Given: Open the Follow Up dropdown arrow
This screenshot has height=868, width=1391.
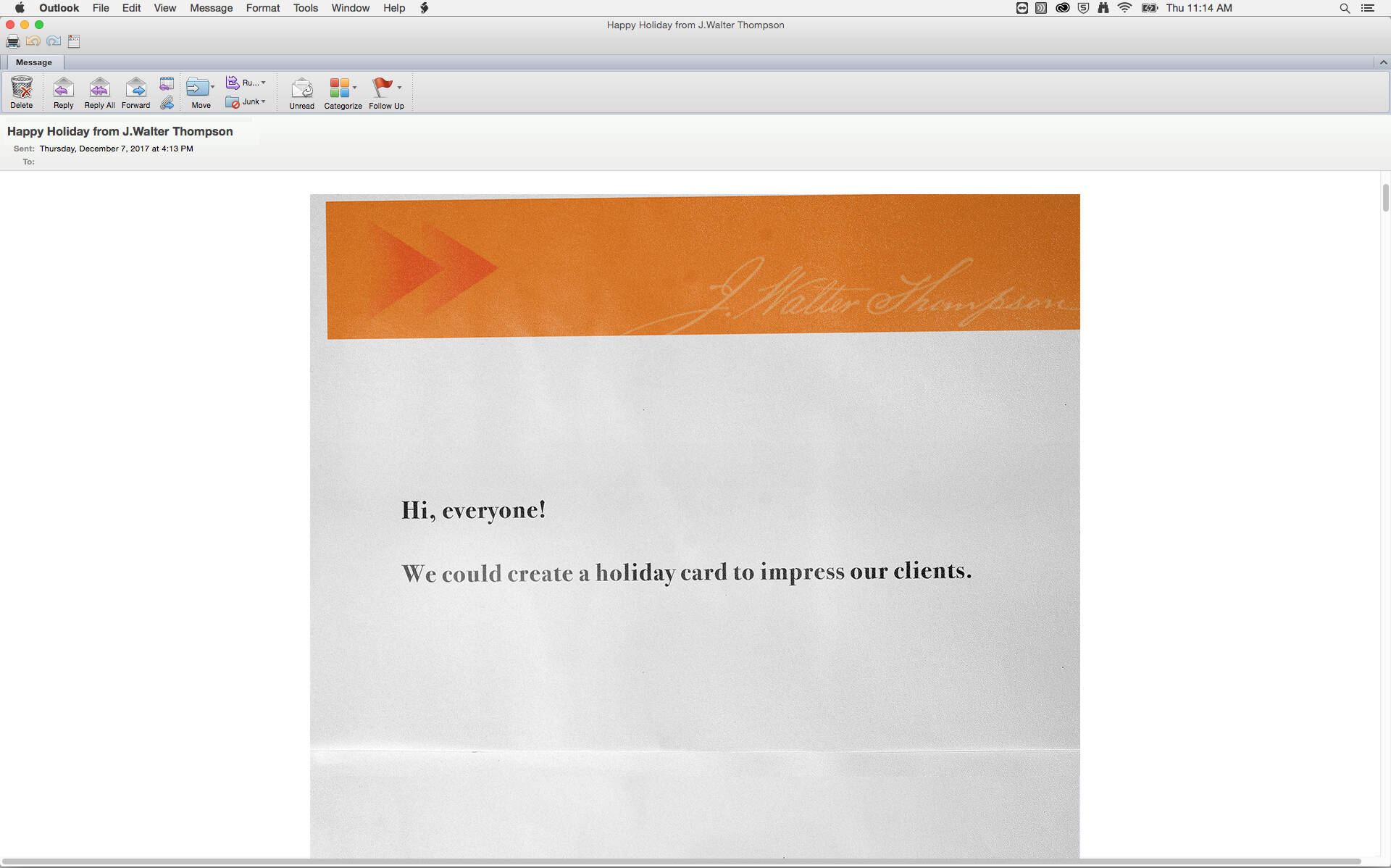Looking at the screenshot, I should click(399, 88).
